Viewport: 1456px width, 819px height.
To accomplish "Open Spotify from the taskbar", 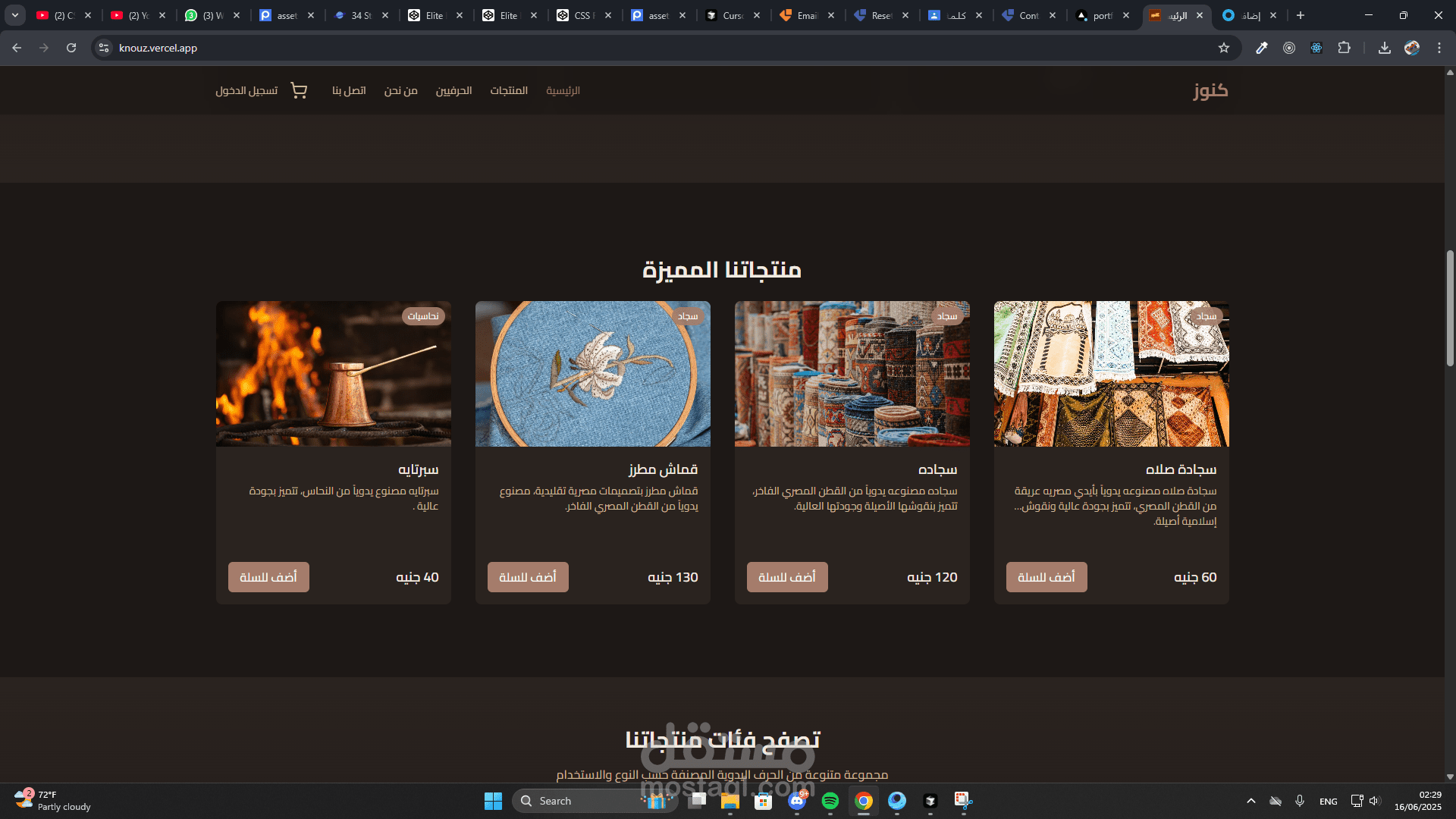I will 830,801.
